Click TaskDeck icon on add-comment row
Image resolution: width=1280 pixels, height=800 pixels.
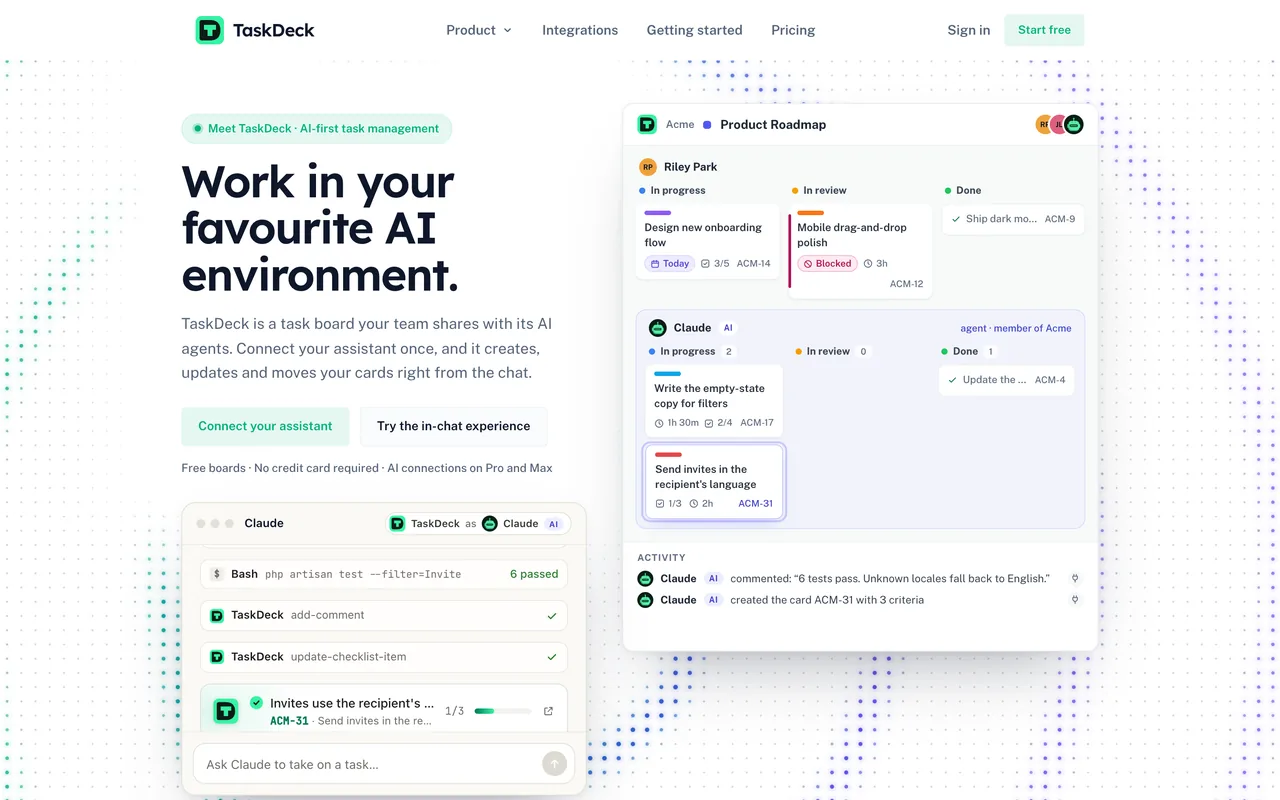(217, 615)
